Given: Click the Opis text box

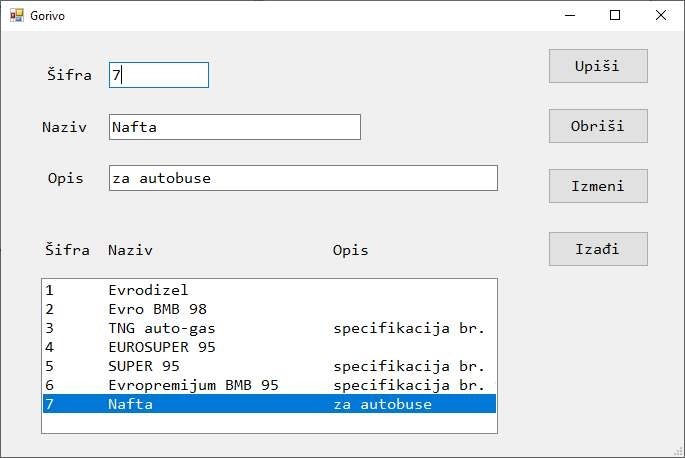Looking at the screenshot, I should (302, 178).
